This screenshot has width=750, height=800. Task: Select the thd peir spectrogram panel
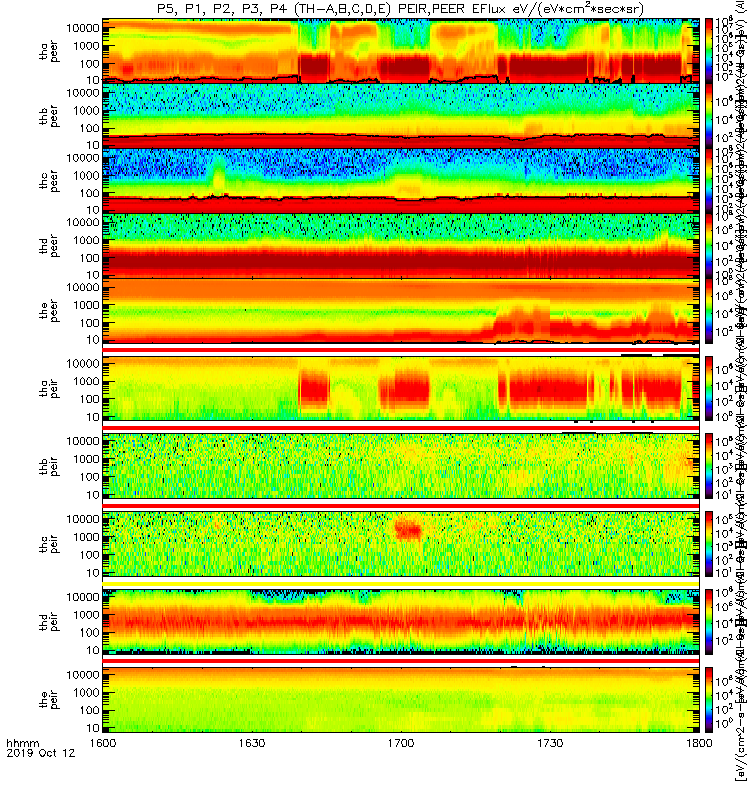401,621
